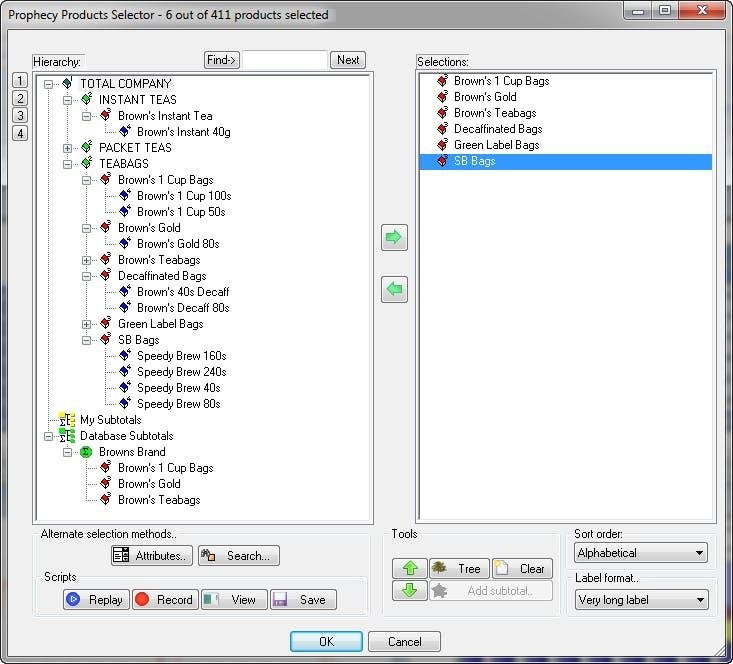Expand the Green Label Bags node
Image resolution: width=733 pixels, height=664 pixels.
[x=87, y=324]
